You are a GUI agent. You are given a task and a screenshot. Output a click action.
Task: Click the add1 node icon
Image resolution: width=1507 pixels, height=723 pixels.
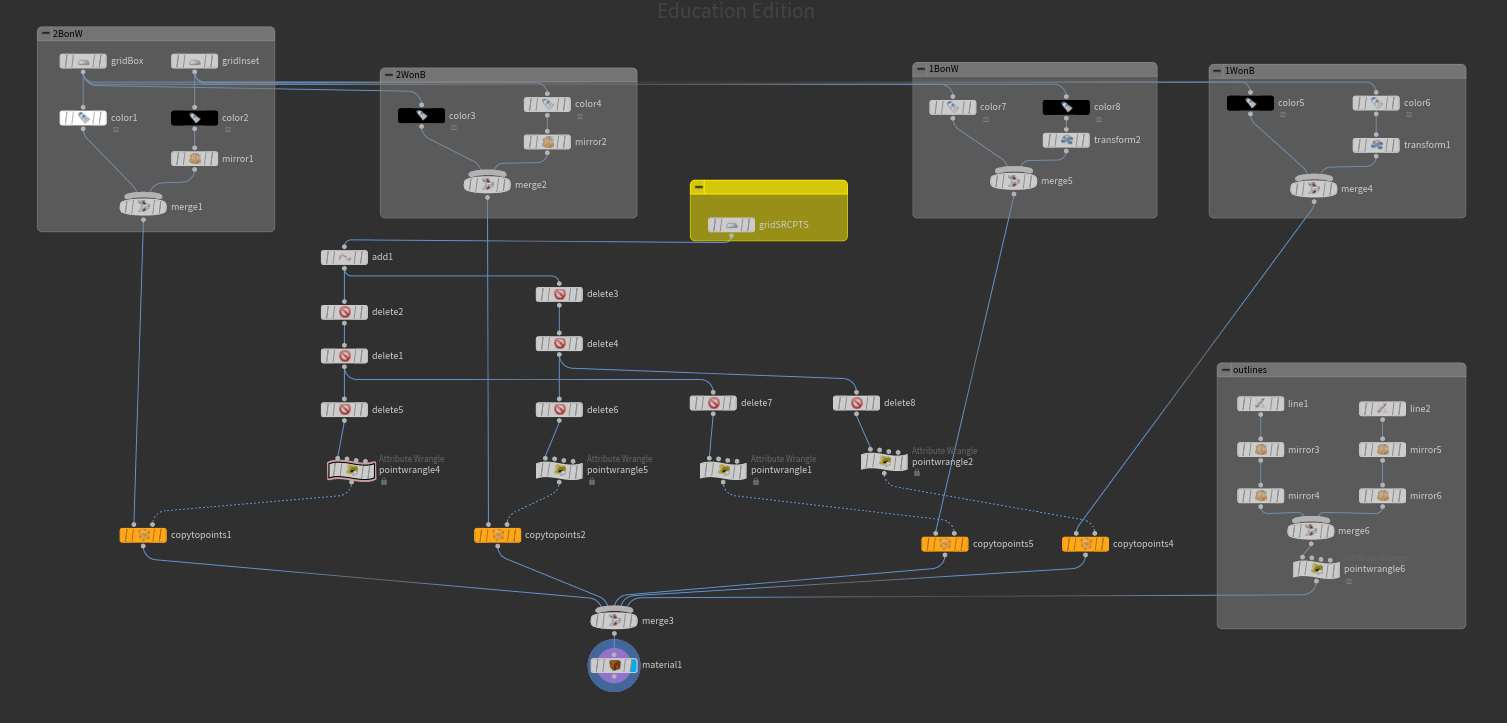(345, 257)
